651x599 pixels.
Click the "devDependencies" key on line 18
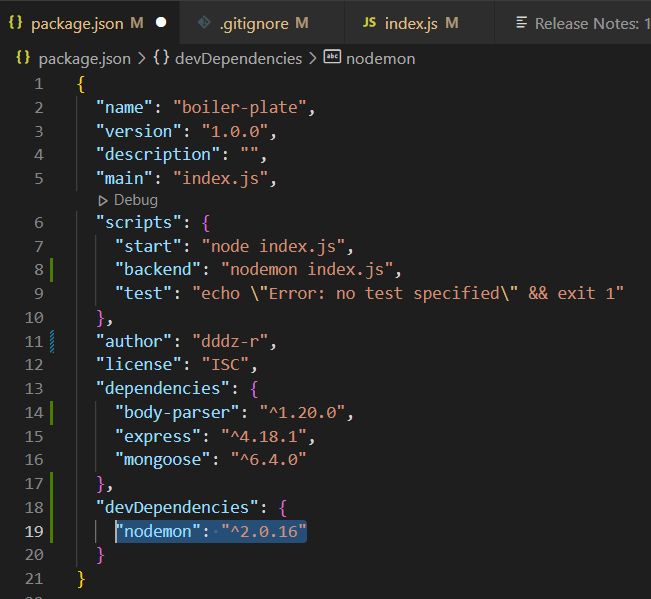pyautogui.click(x=177, y=508)
